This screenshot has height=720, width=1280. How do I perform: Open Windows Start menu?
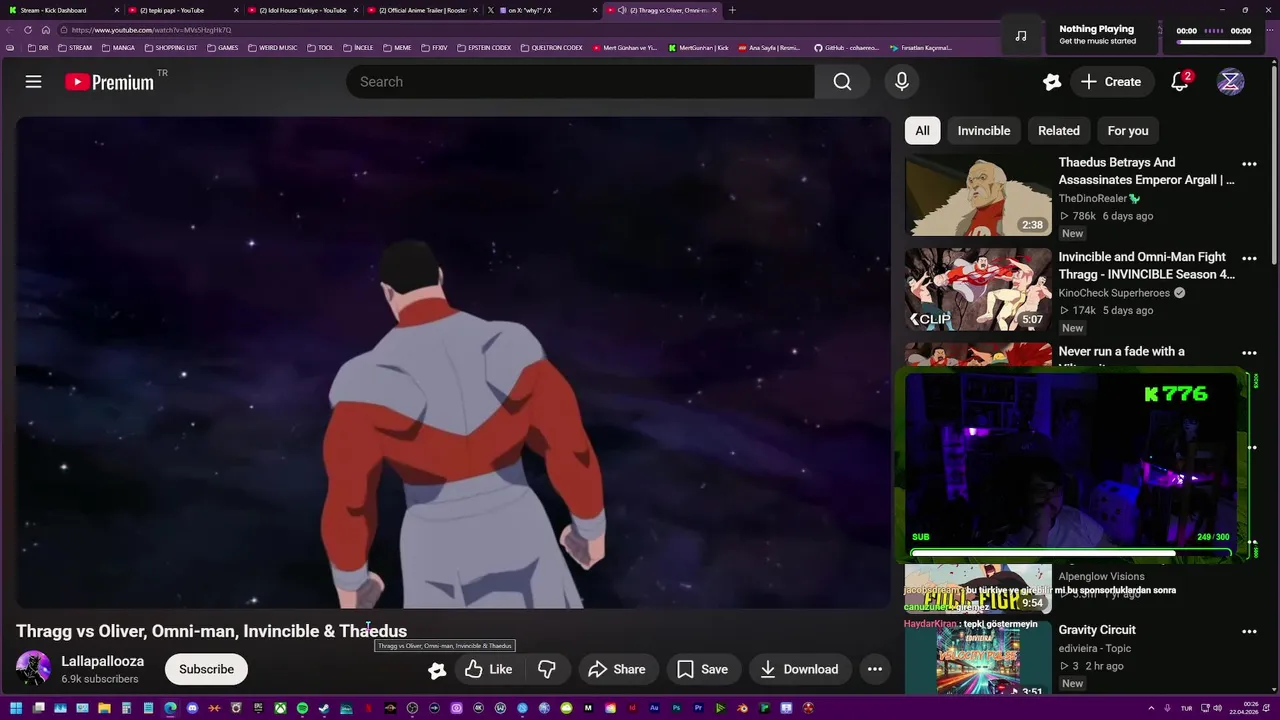16,709
